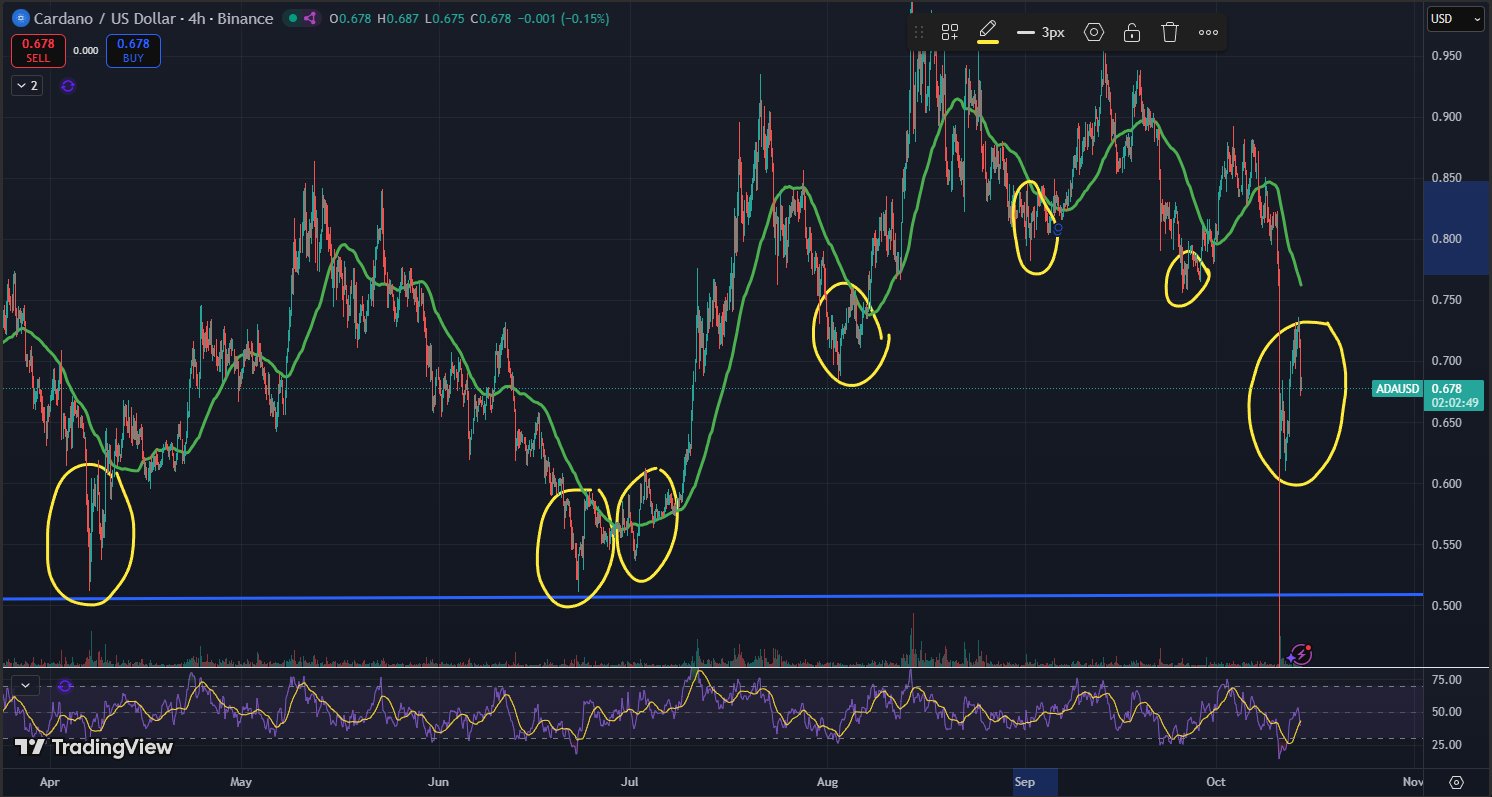Open the USD currency dropdown
The height and width of the screenshot is (797, 1492).
click(x=1455, y=18)
